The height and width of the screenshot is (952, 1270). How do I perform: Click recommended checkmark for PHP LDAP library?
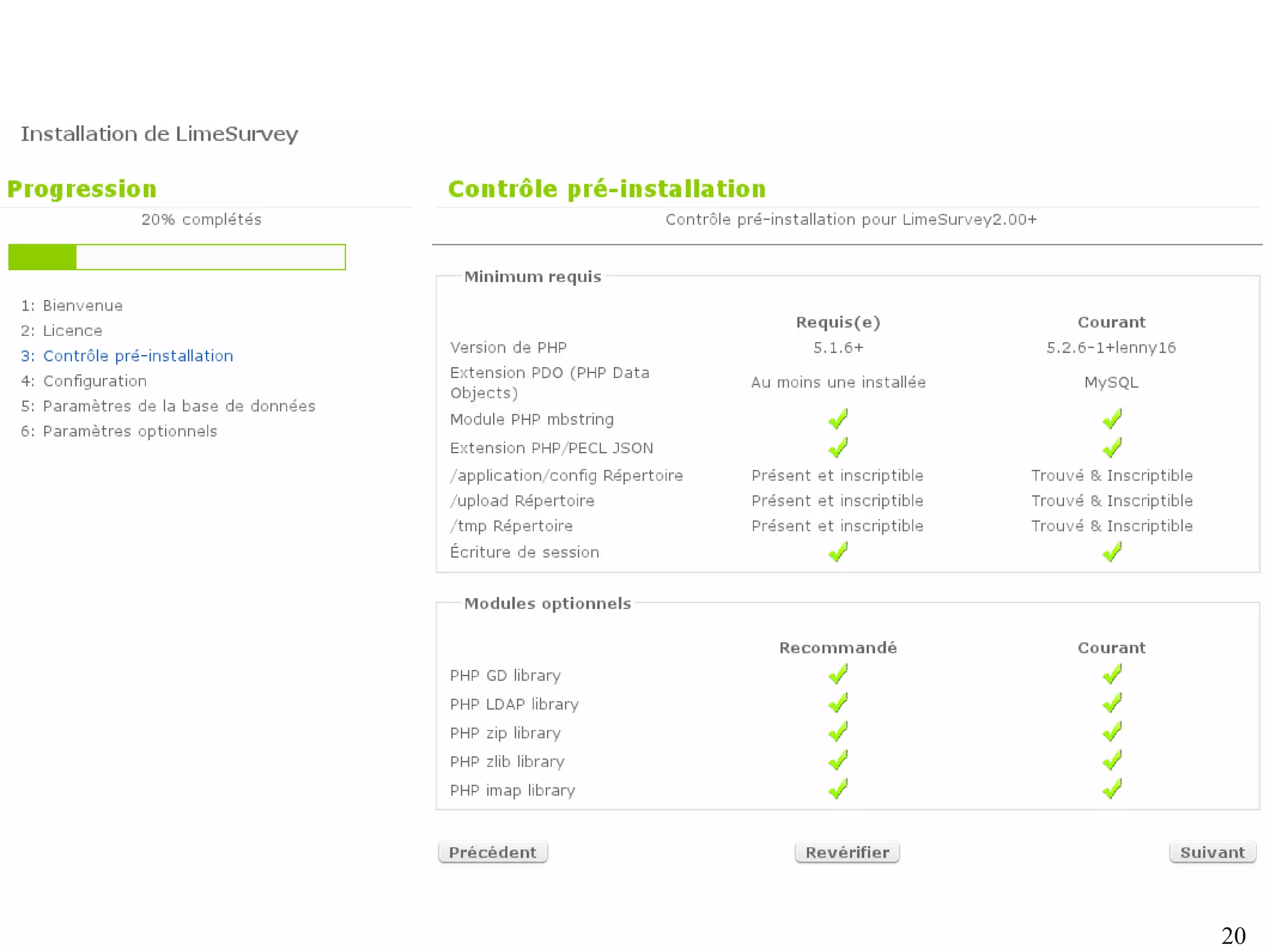(838, 703)
